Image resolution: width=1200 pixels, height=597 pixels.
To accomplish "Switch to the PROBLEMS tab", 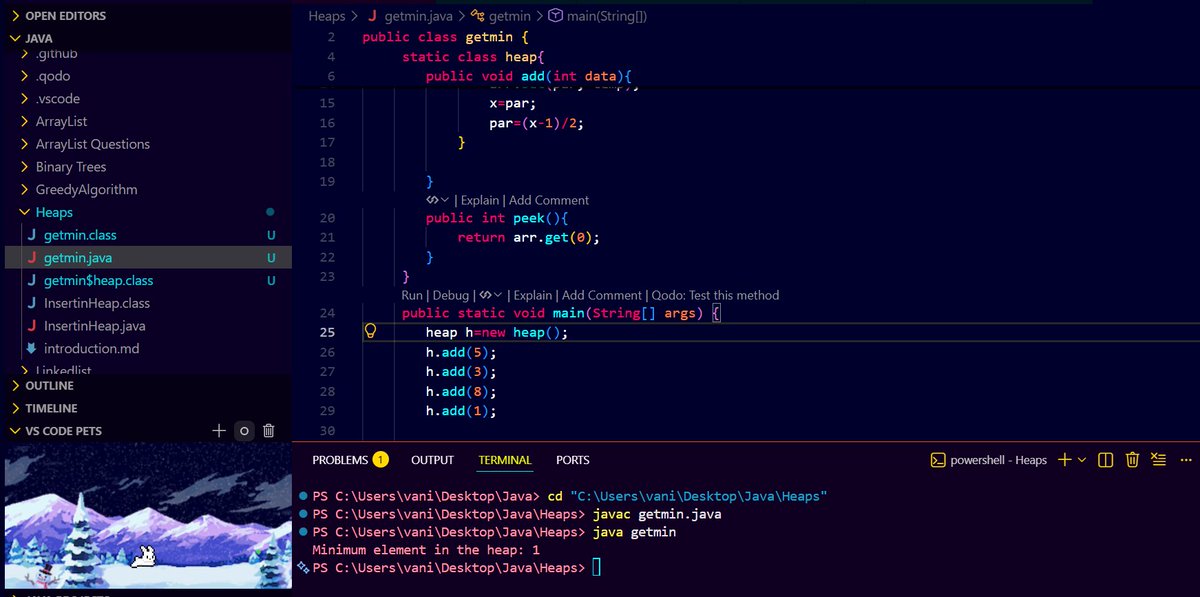I will pyautogui.click(x=340, y=460).
